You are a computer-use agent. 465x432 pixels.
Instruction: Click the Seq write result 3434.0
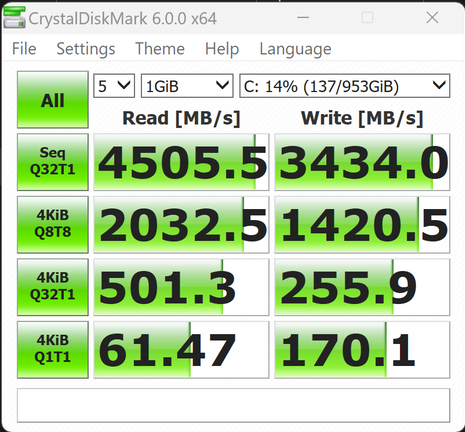(x=362, y=162)
